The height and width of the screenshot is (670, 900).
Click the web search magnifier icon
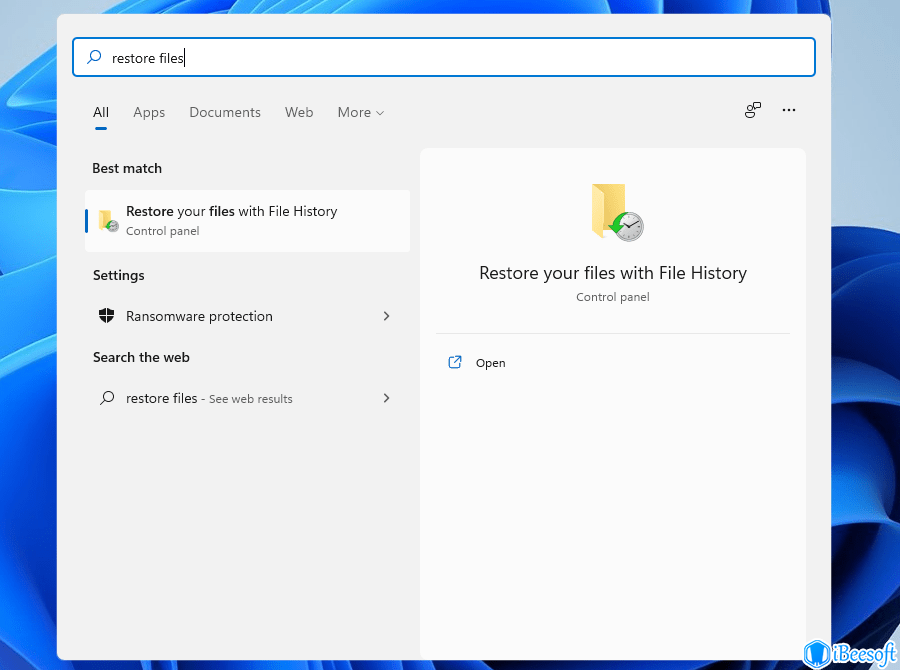[x=107, y=398]
